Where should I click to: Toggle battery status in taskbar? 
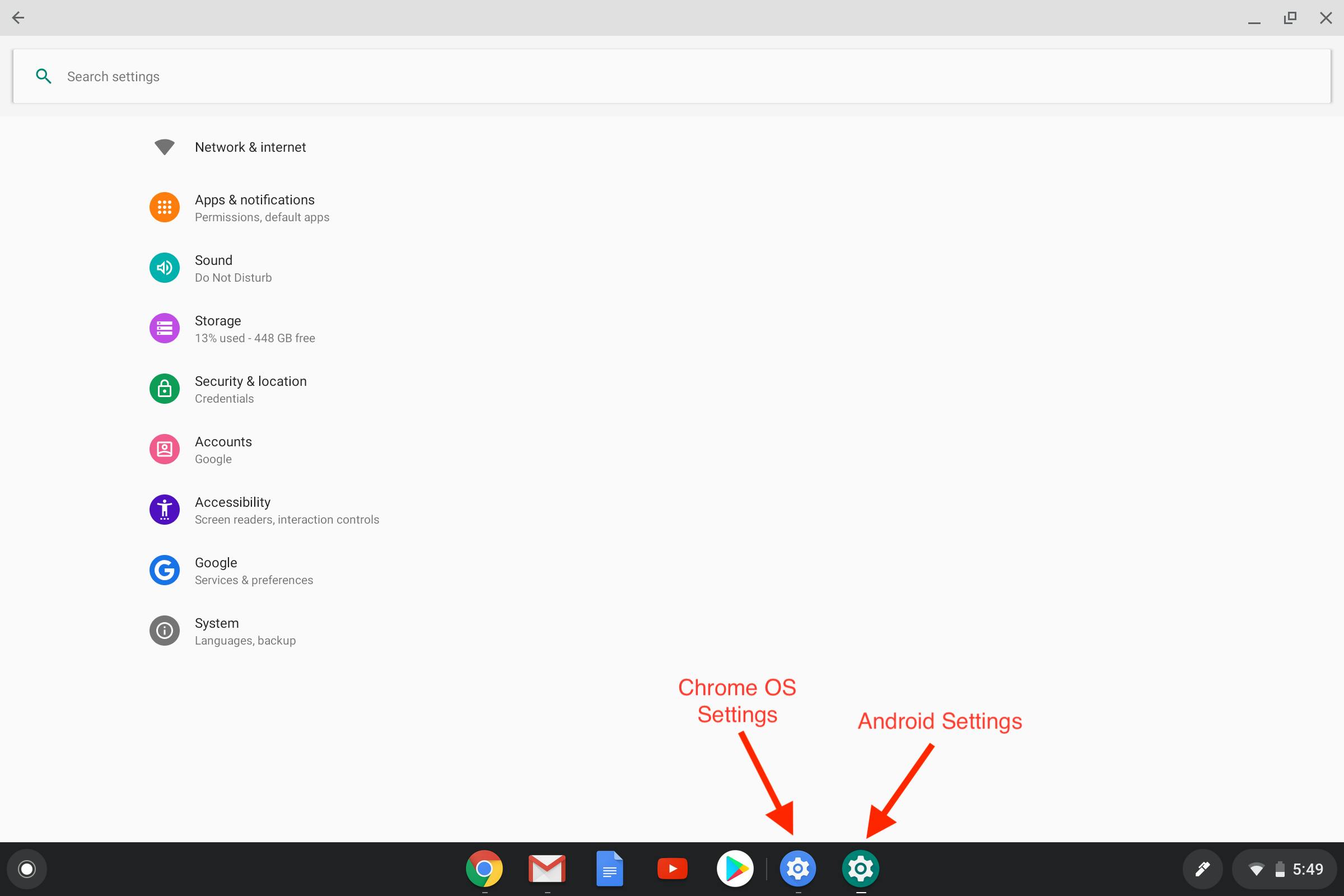pyautogui.click(x=1281, y=868)
